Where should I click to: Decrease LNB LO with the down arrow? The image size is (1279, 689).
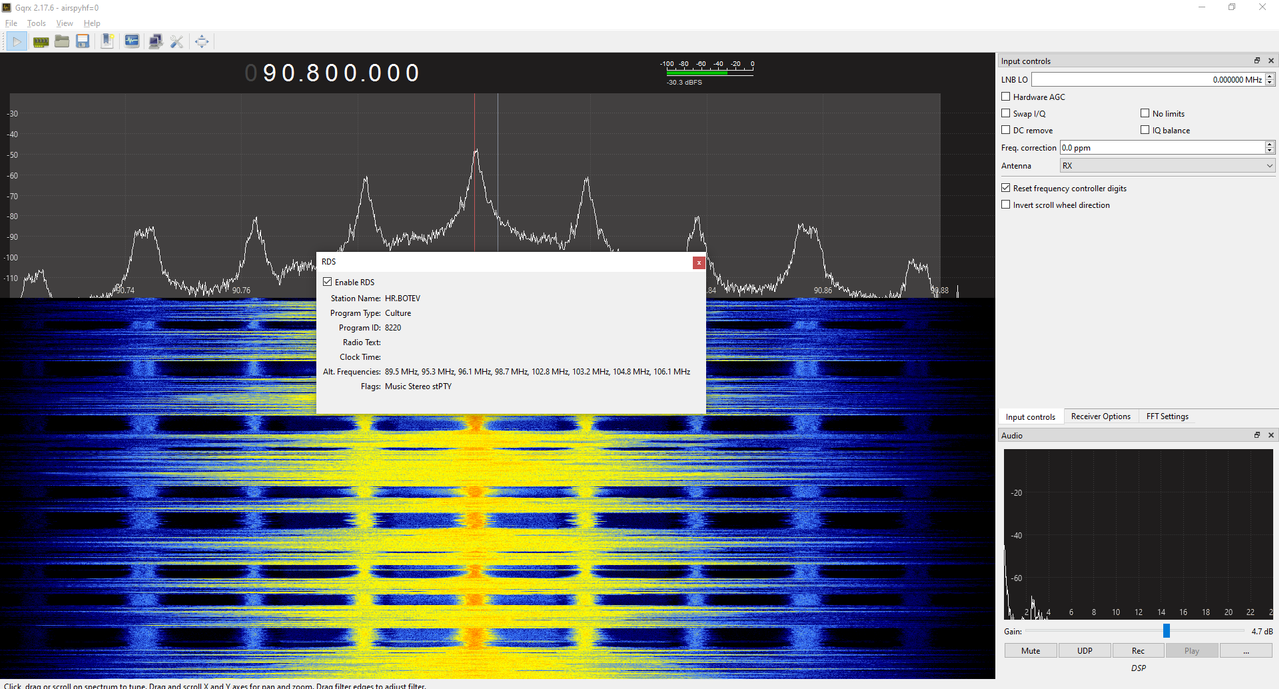1271,83
